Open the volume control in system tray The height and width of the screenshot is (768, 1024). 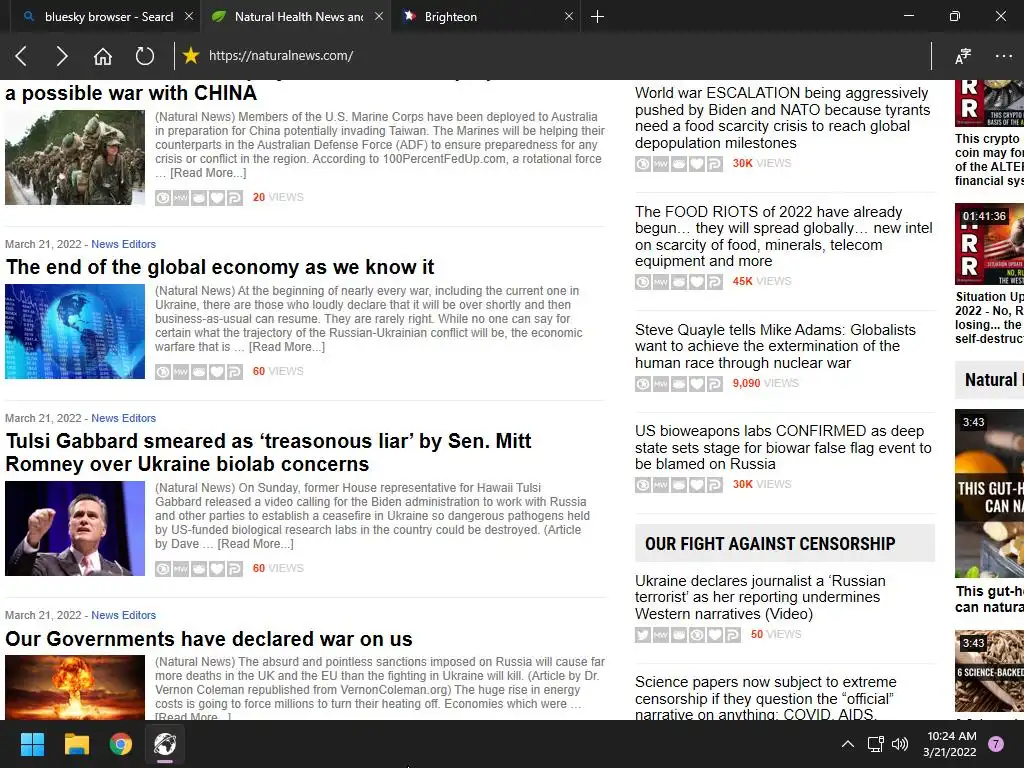pyautogui.click(x=900, y=744)
